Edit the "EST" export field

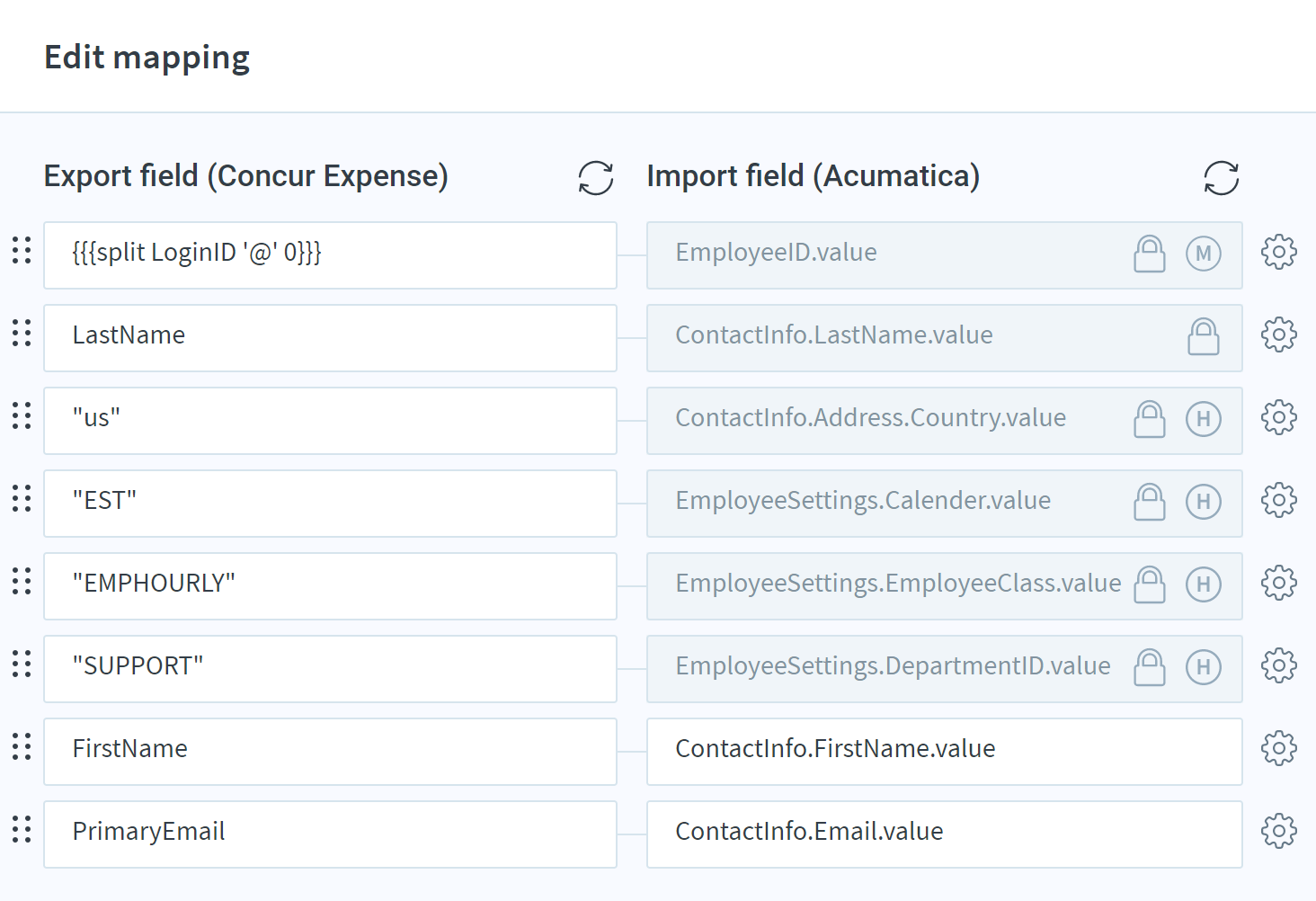(x=330, y=504)
